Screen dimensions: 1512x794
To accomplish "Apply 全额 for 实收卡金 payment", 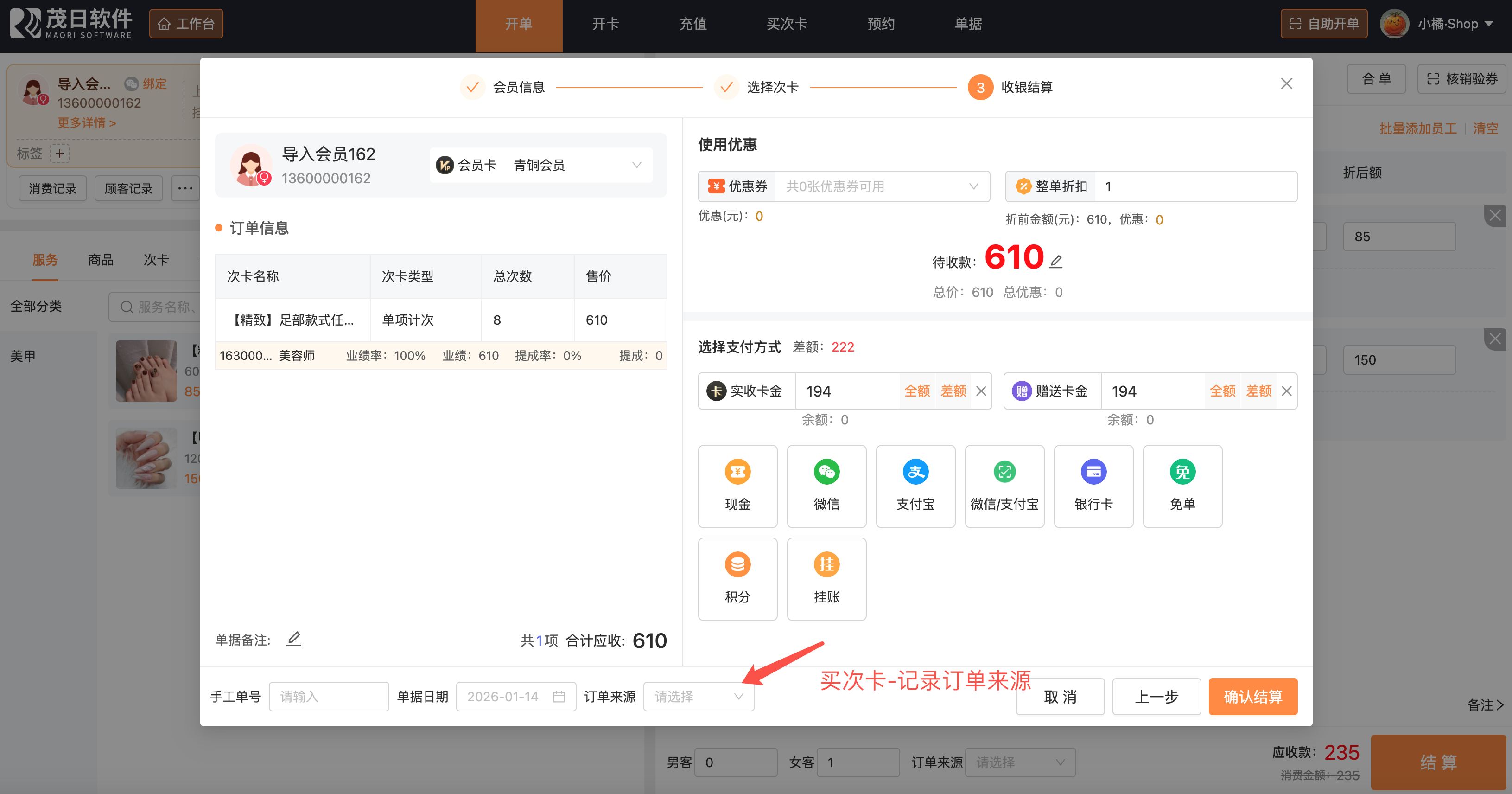I will click(917, 391).
